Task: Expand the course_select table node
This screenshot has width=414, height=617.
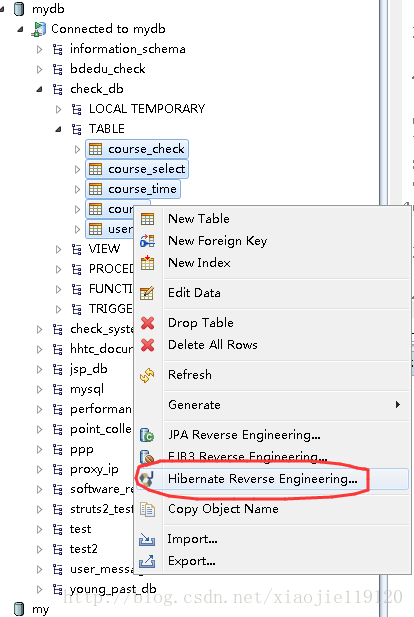Action: 77,169
